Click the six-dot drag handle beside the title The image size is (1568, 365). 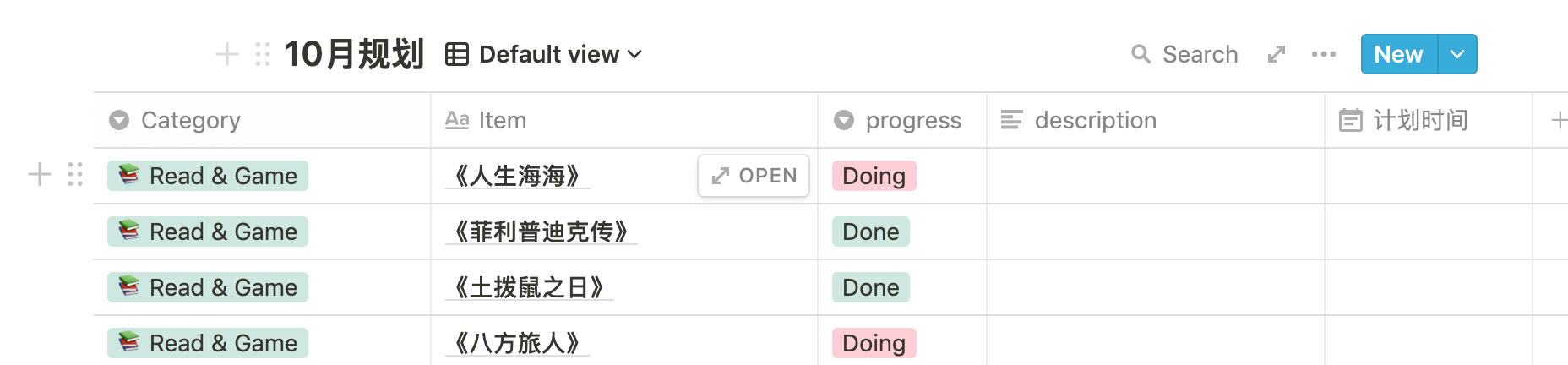click(263, 54)
